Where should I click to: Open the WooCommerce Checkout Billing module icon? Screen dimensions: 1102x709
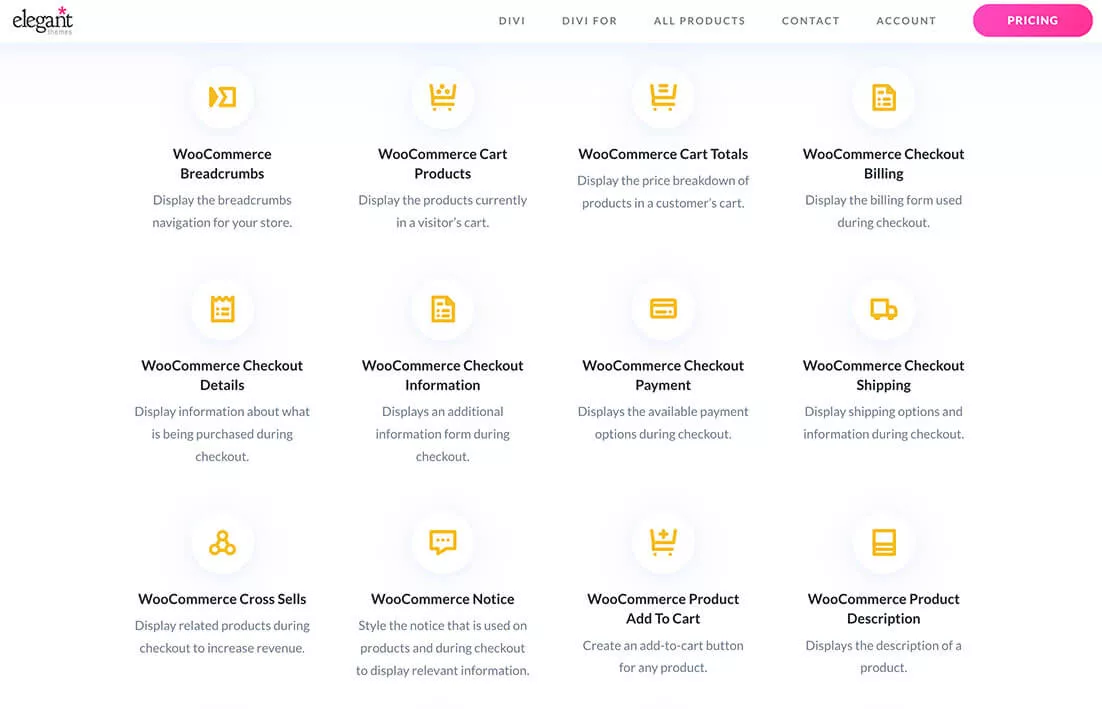coord(883,97)
